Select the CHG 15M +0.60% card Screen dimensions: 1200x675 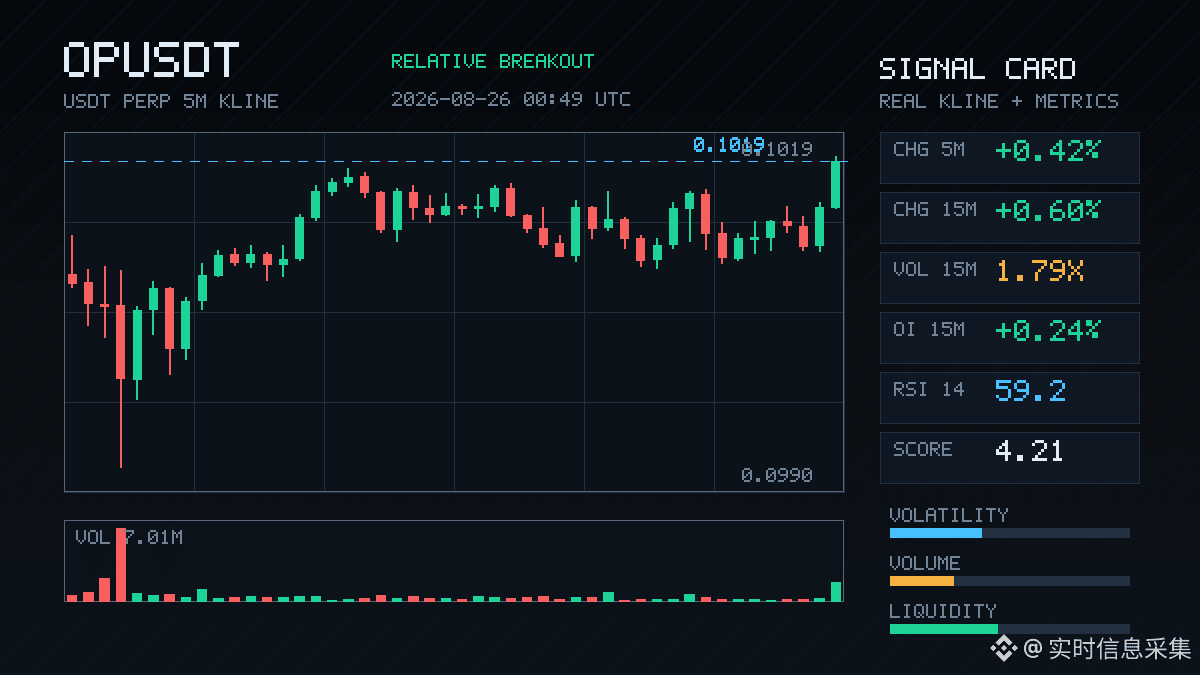1009,218
